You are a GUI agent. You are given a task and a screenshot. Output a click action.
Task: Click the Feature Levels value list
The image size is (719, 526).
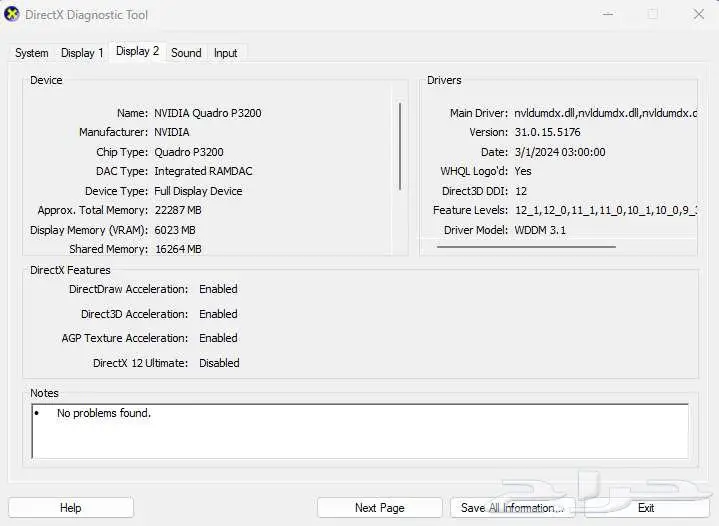[x=606, y=210]
